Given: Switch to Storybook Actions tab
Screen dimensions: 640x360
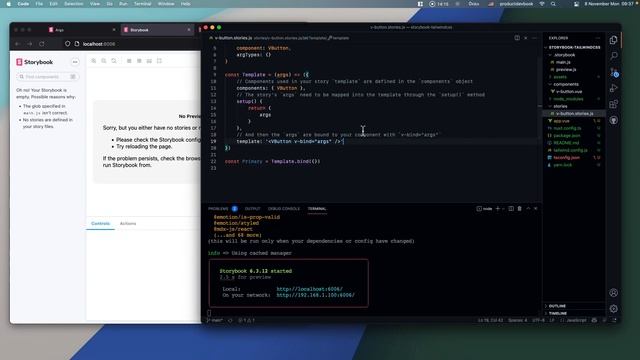Looking at the screenshot, I should 128,224.
